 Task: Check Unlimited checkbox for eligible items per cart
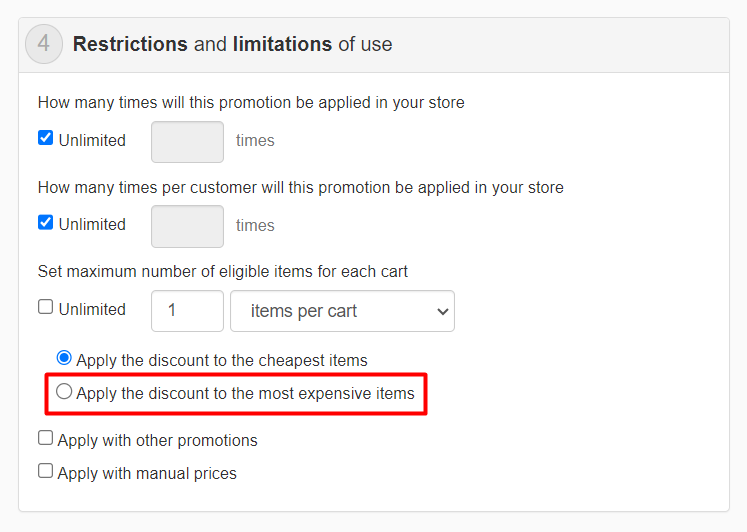pyautogui.click(x=45, y=307)
